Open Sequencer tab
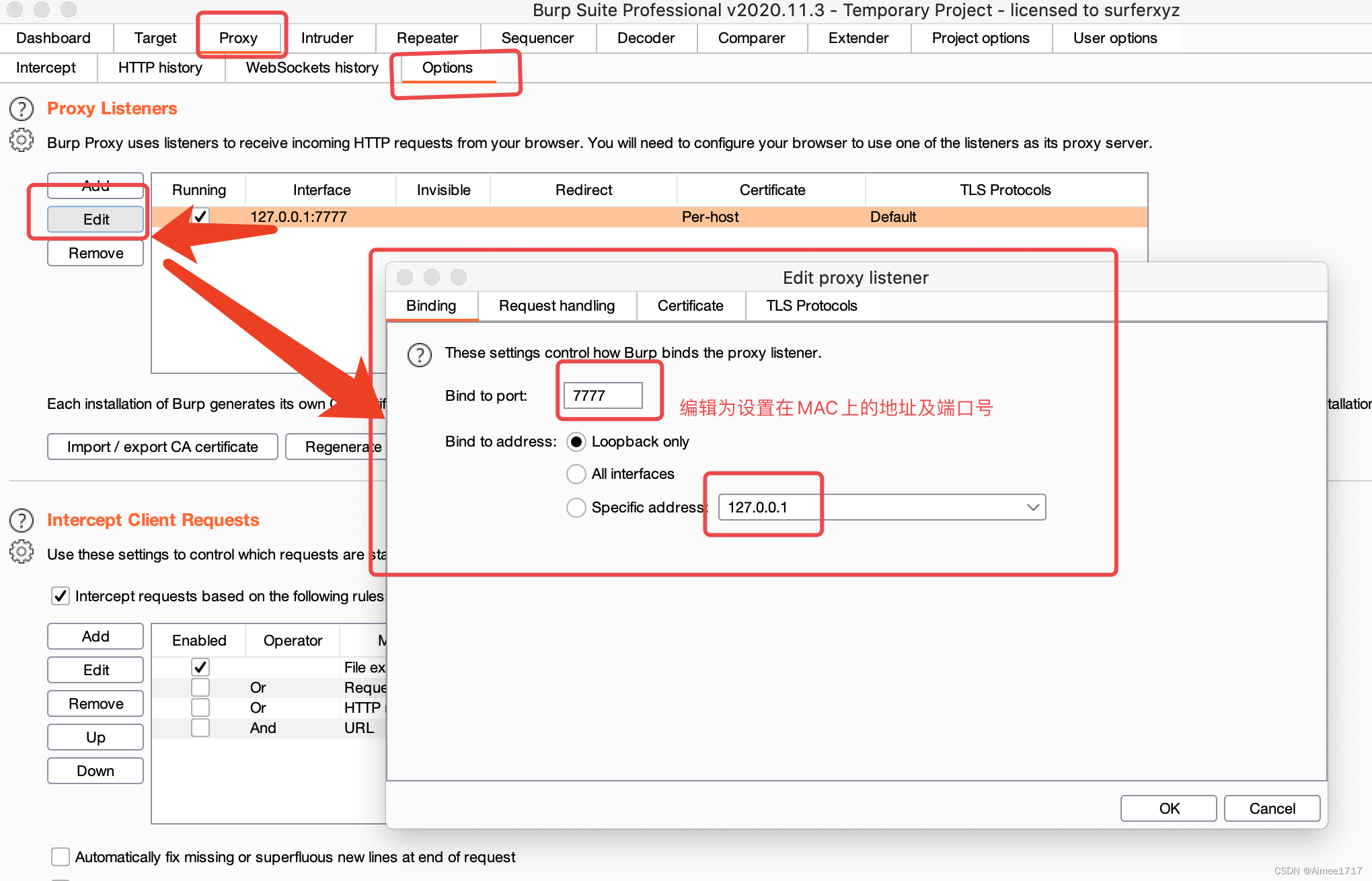The image size is (1372, 881). pyautogui.click(x=537, y=38)
